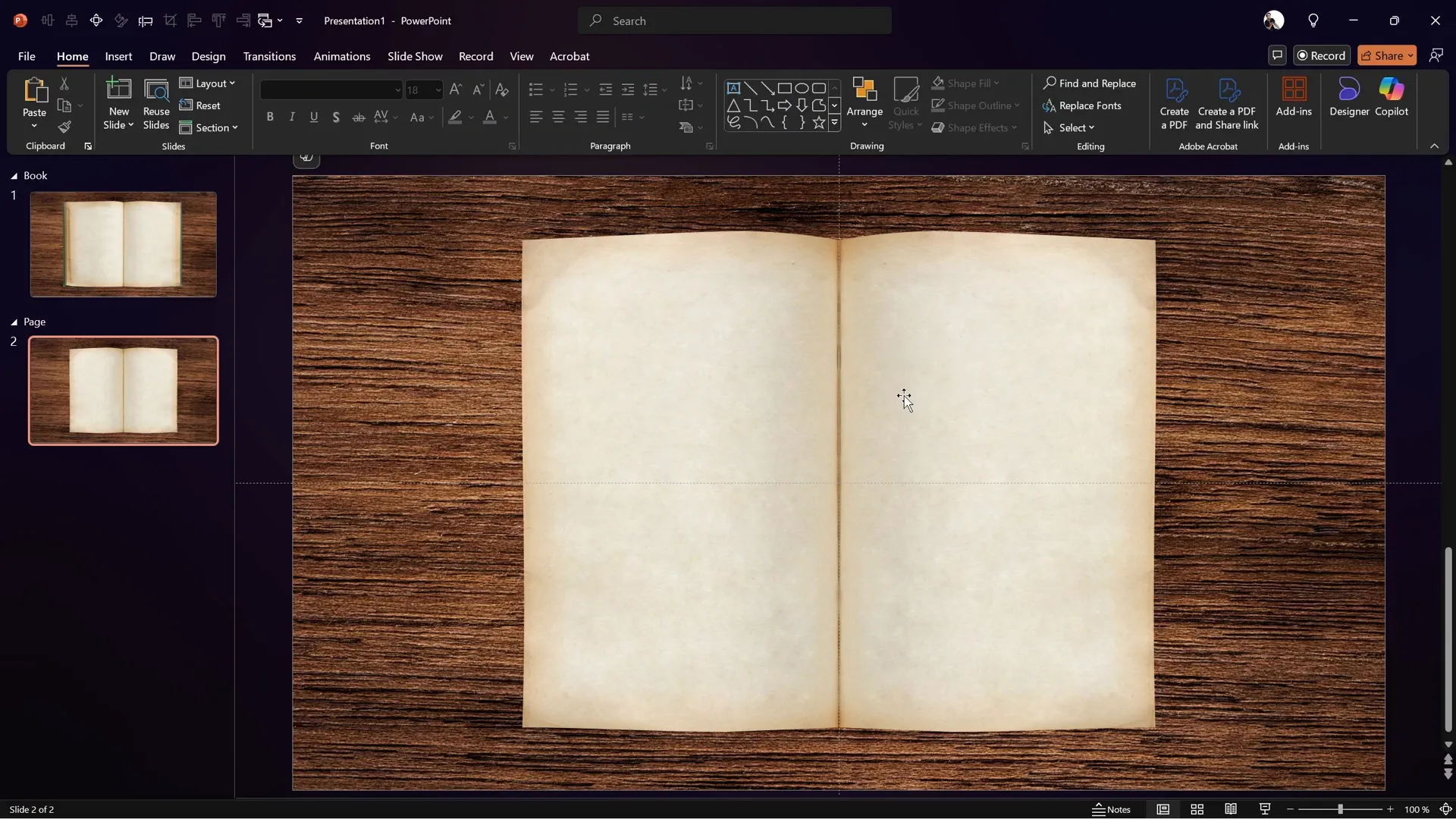Cut selection with scissors icon

point(64,83)
